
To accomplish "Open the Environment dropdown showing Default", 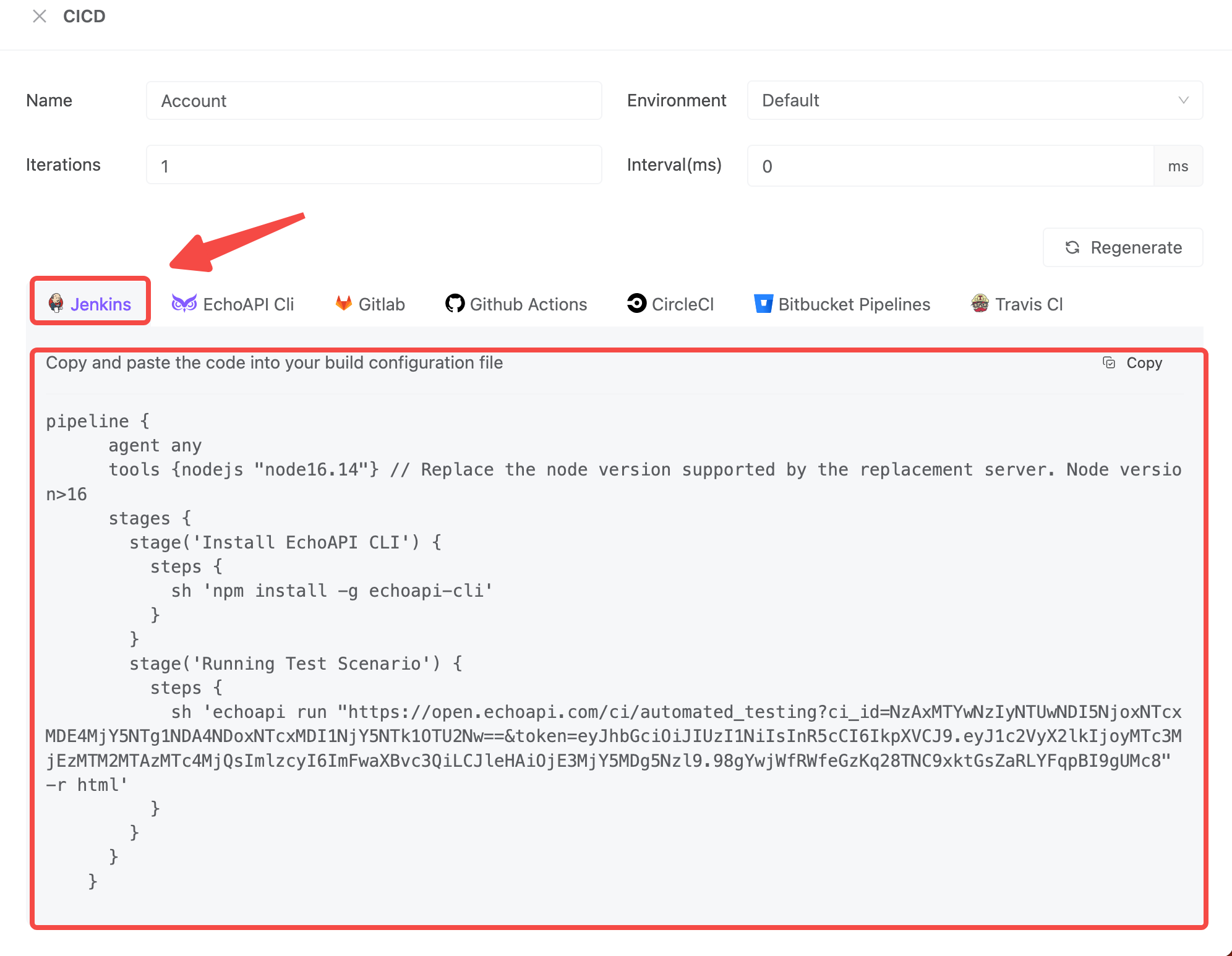I will [x=975, y=100].
